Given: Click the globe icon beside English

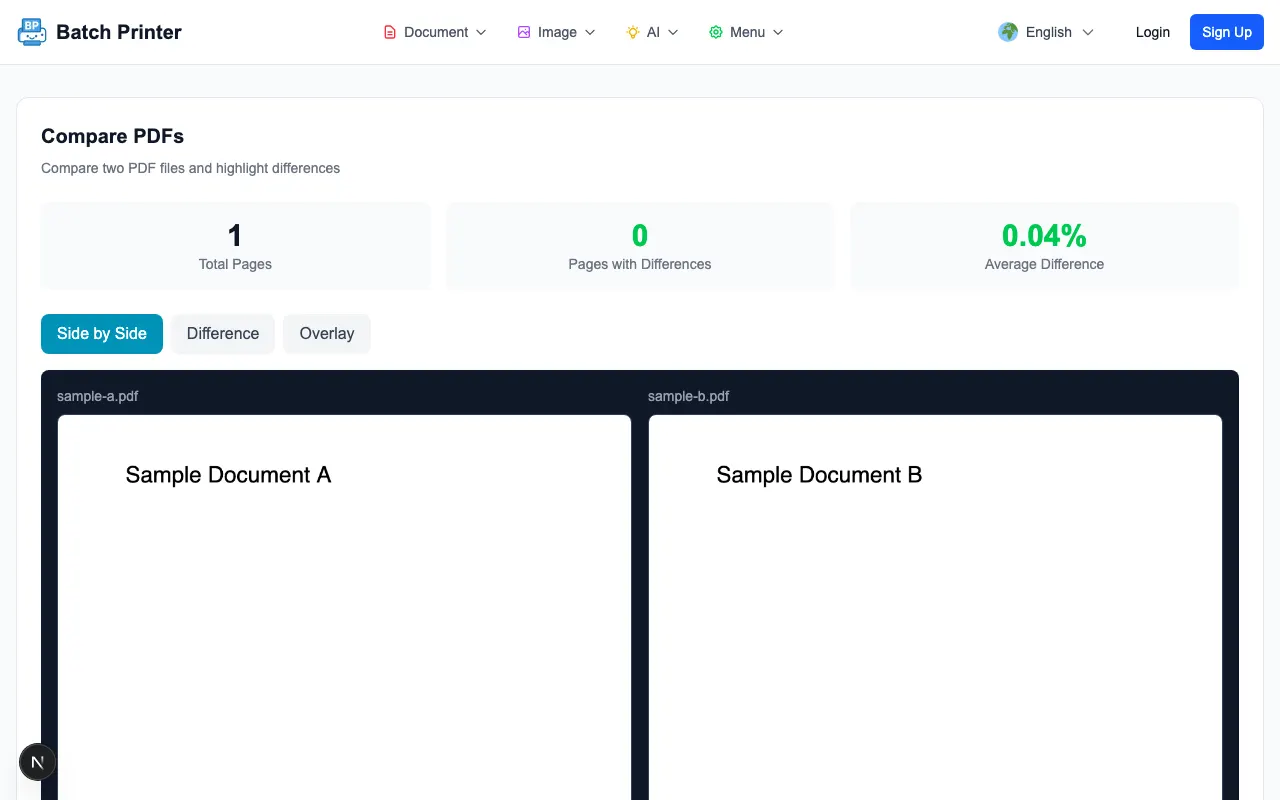Looking at the screenshot, I should pos(1008,32).
